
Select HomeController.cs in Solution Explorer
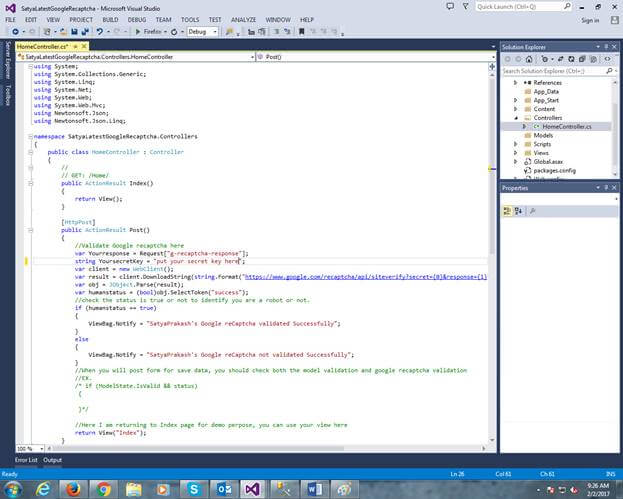click(567, 127)
